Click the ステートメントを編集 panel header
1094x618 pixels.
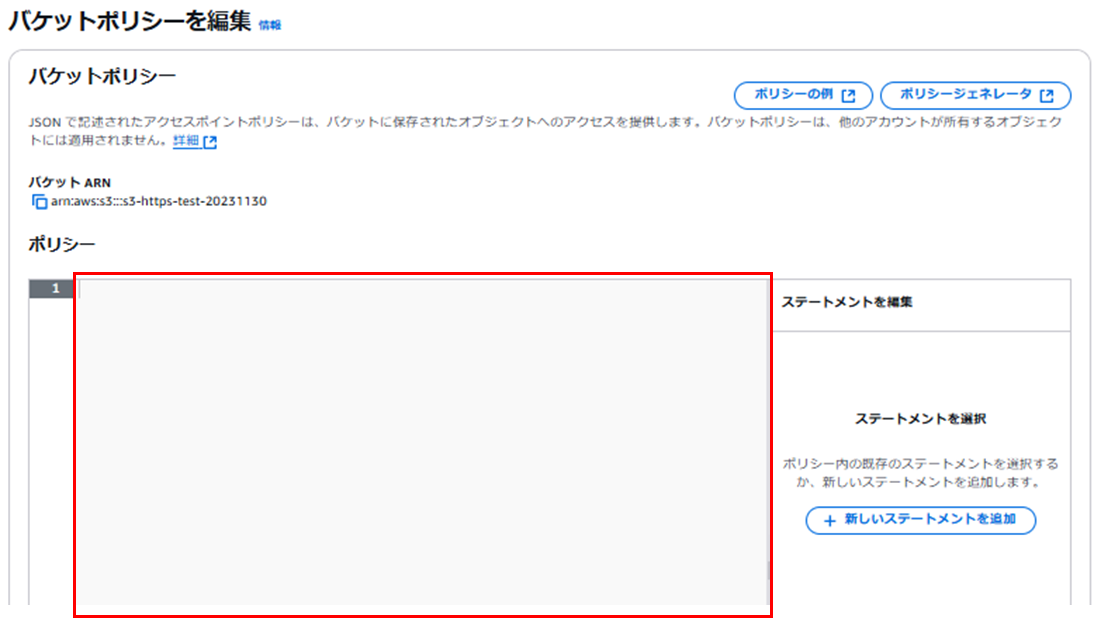click(x=846, y=302)
